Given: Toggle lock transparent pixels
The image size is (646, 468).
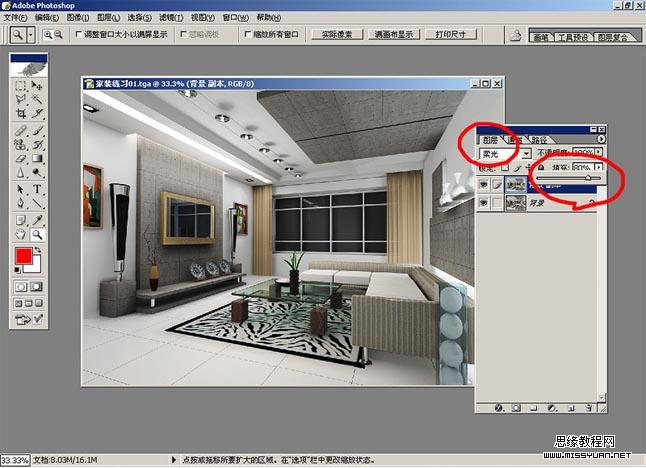Looking at the screenshot, I should tap(505, 168).
